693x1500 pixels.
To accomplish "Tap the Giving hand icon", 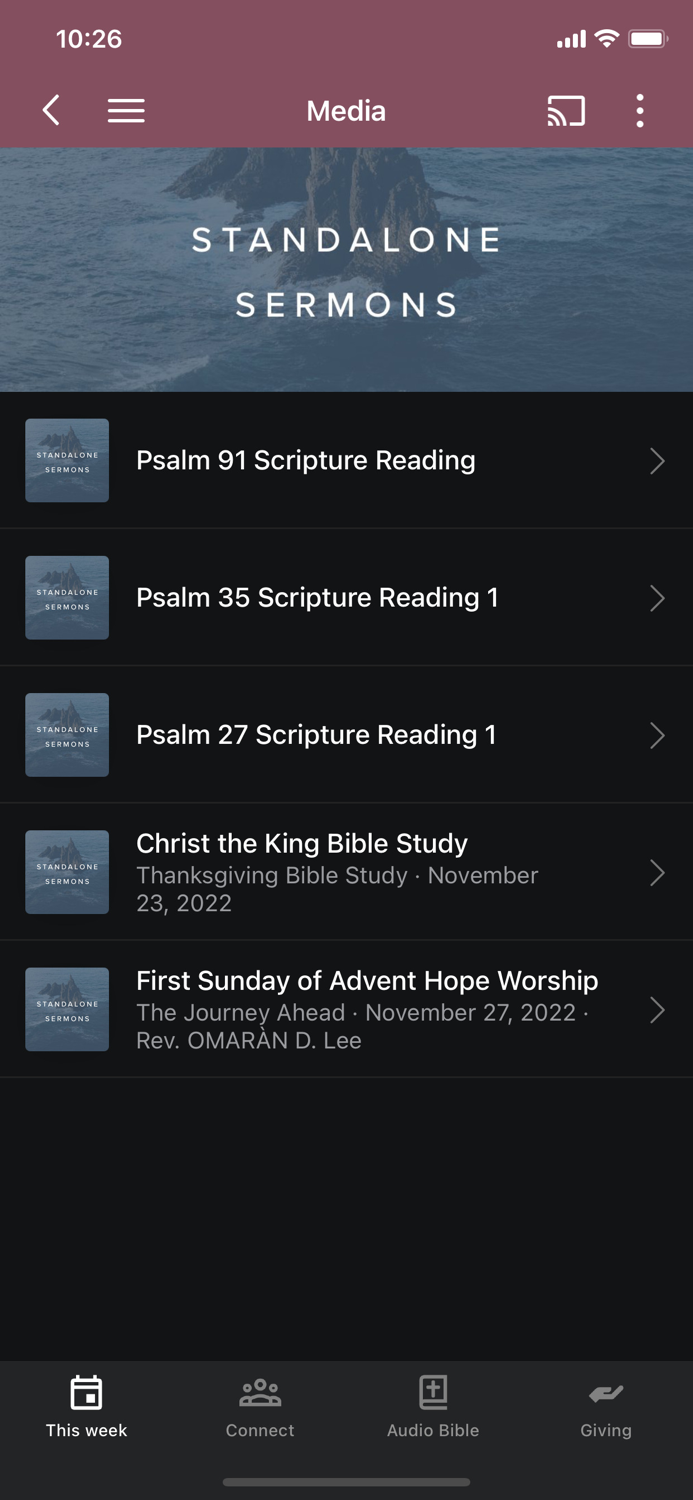I will (606, 1390).
